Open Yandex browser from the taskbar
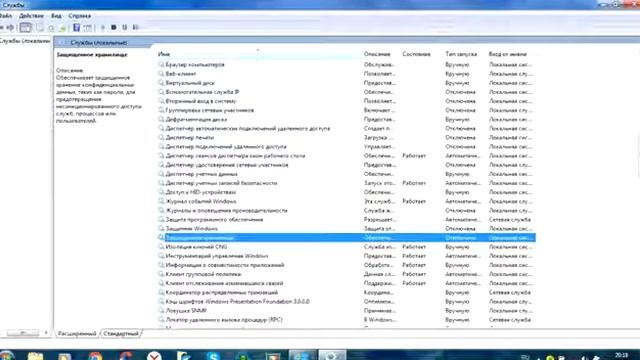The image size is (640, 360). click(x=154, y=356)
